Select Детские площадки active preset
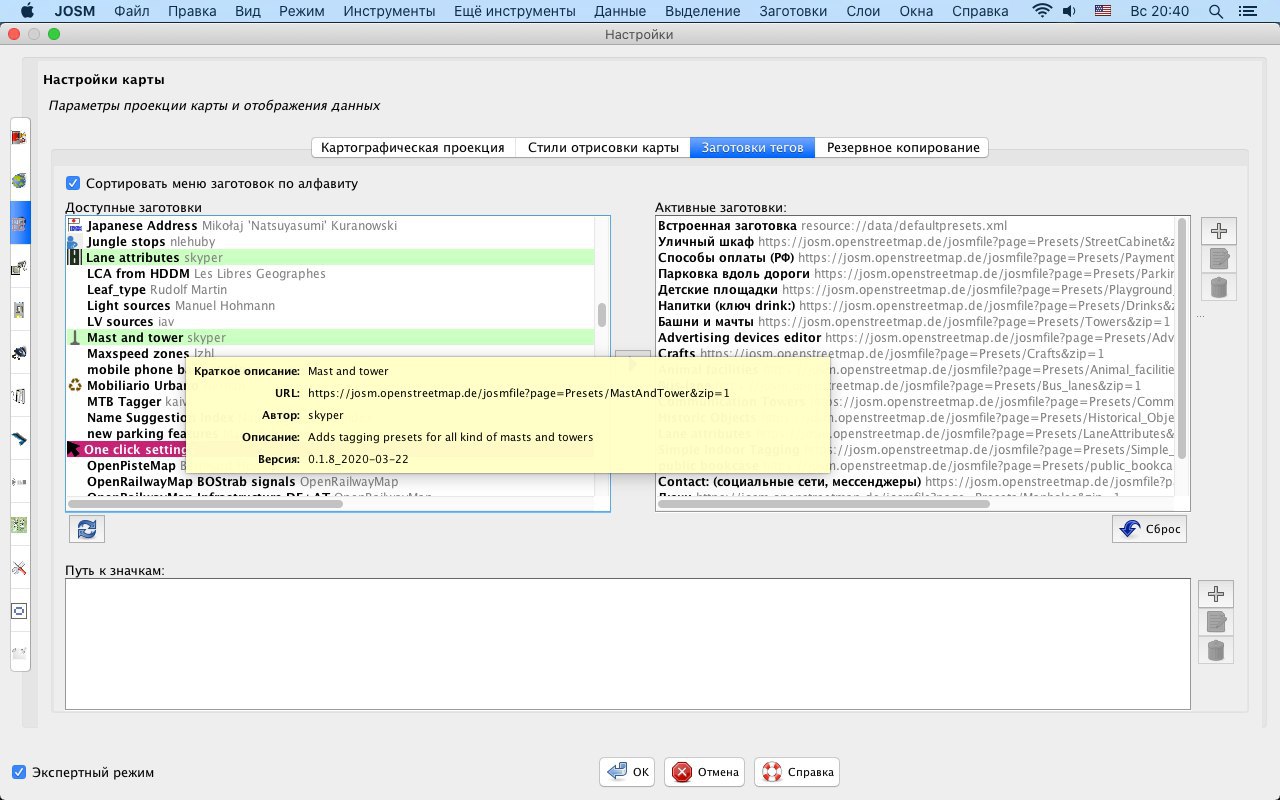The height and width of the screenshot is (800, 1280). [916, 290]
